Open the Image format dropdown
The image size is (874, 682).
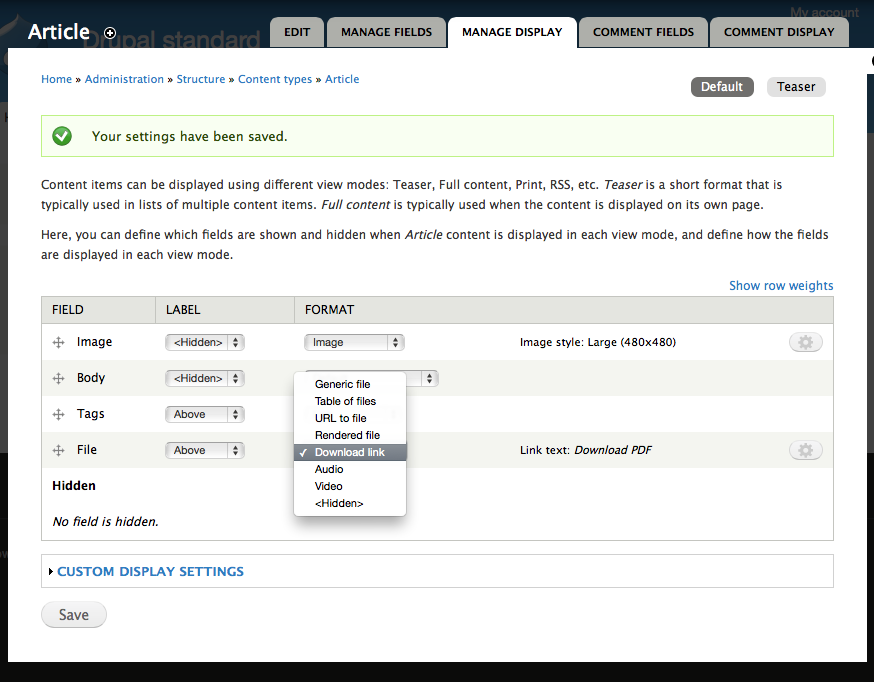click(x=354, y=342)
